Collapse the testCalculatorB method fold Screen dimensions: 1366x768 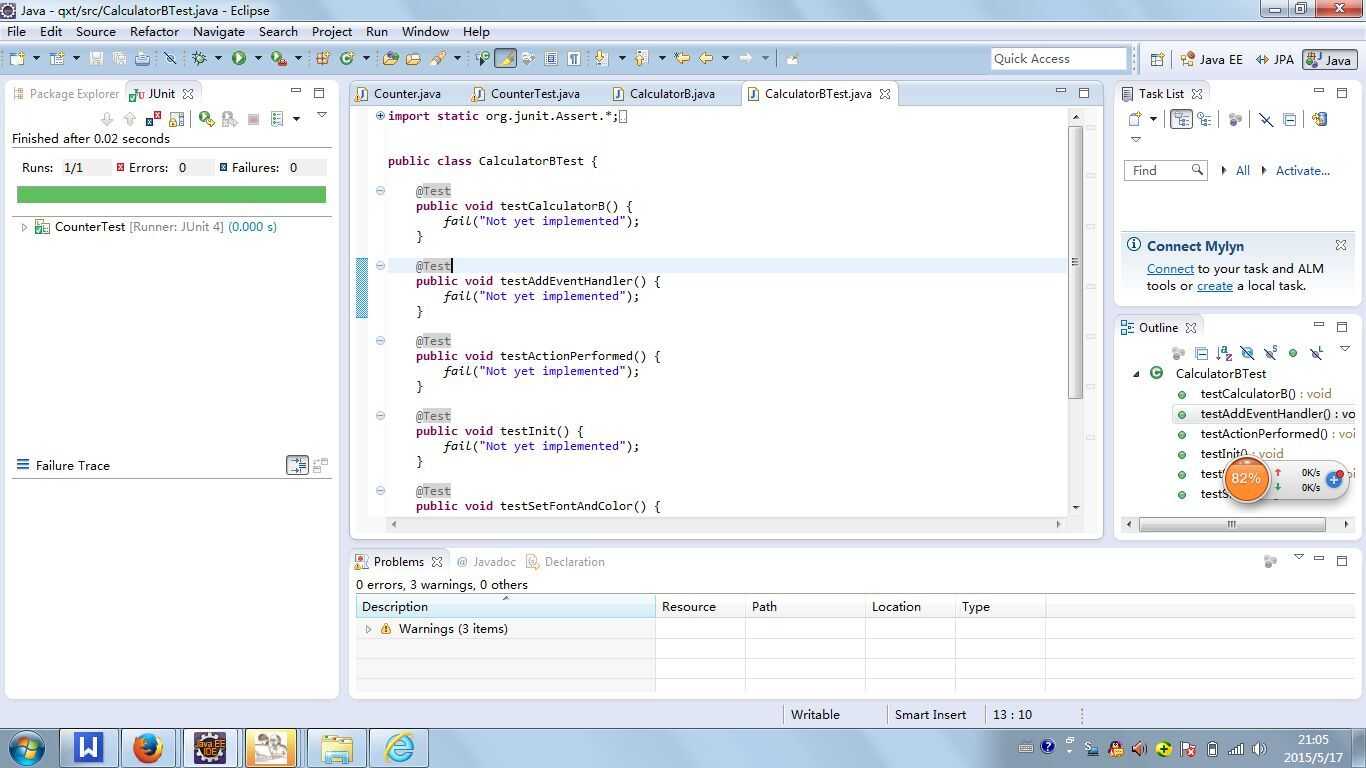pos(380,191)
